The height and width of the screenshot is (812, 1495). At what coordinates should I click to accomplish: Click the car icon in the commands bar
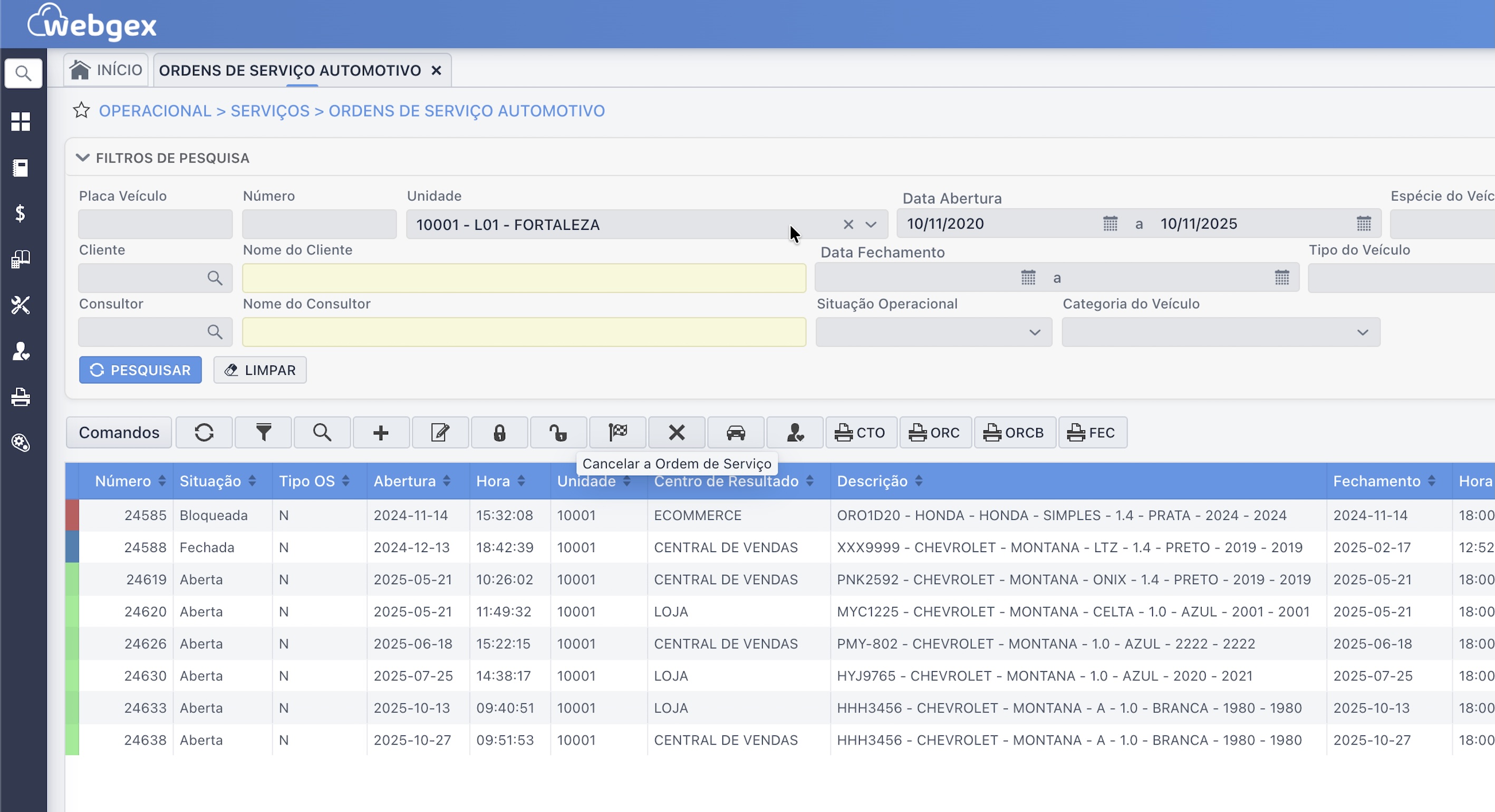pyautogui.click(x=736, y=432)
